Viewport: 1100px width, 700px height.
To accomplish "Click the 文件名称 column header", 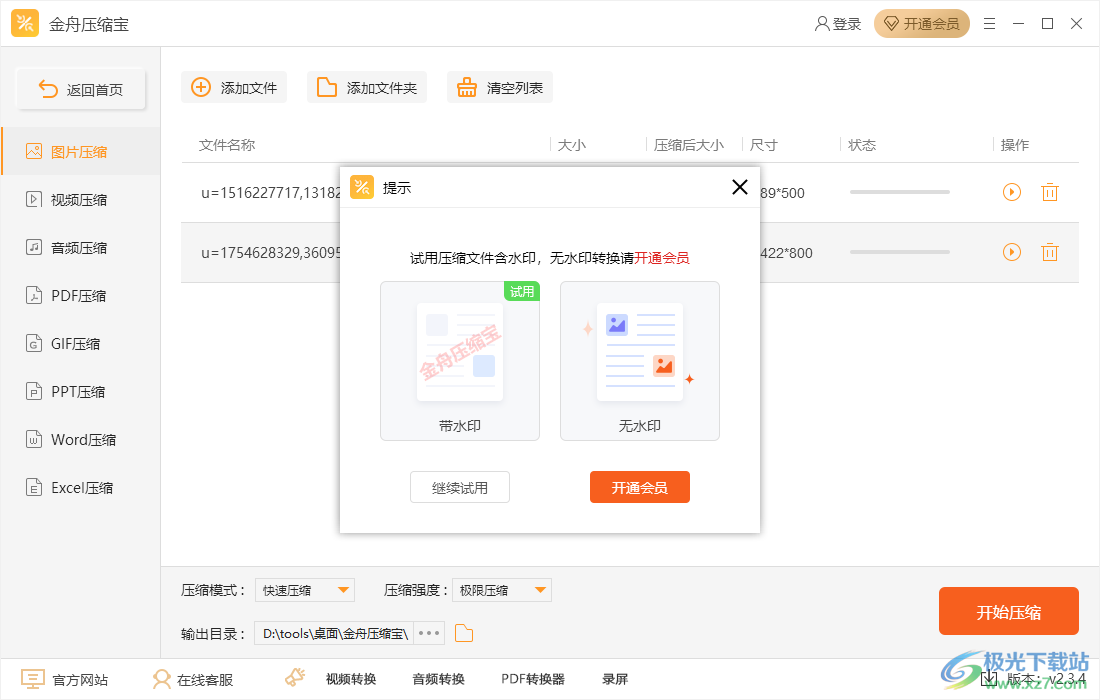I will (x=227, y=145).
